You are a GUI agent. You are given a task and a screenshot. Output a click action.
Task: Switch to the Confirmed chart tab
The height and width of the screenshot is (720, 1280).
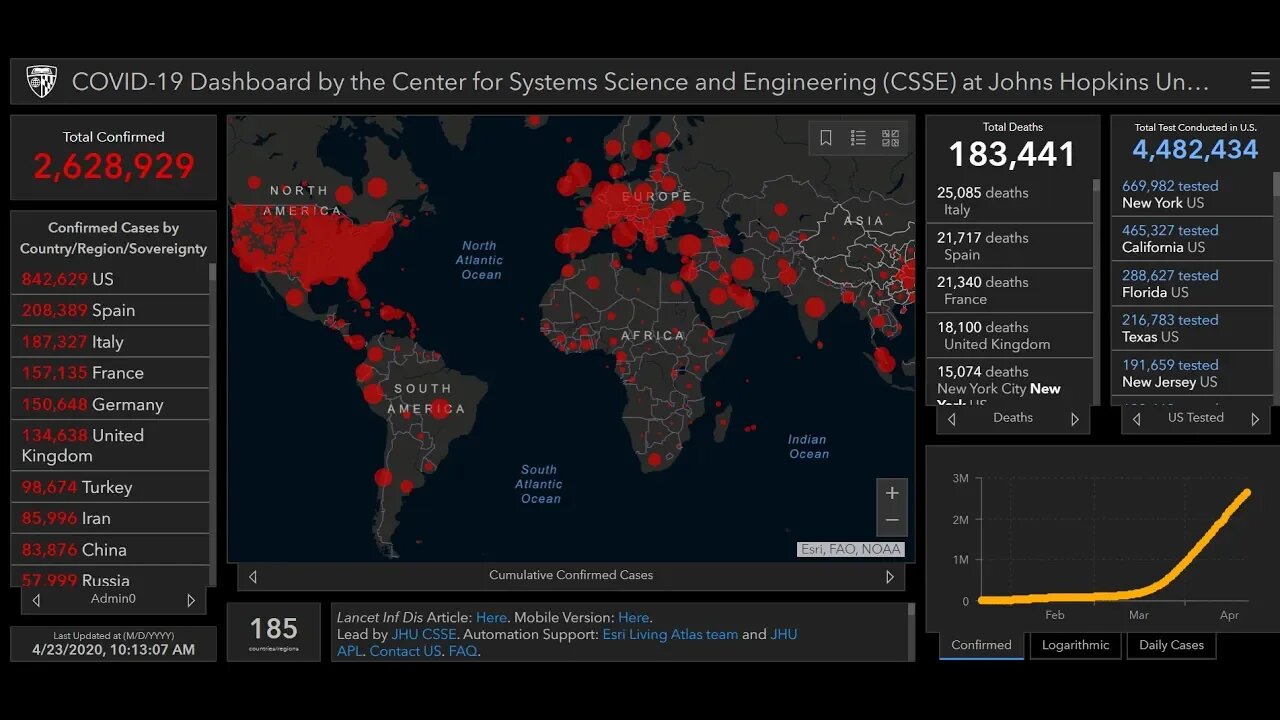point(981,645)
